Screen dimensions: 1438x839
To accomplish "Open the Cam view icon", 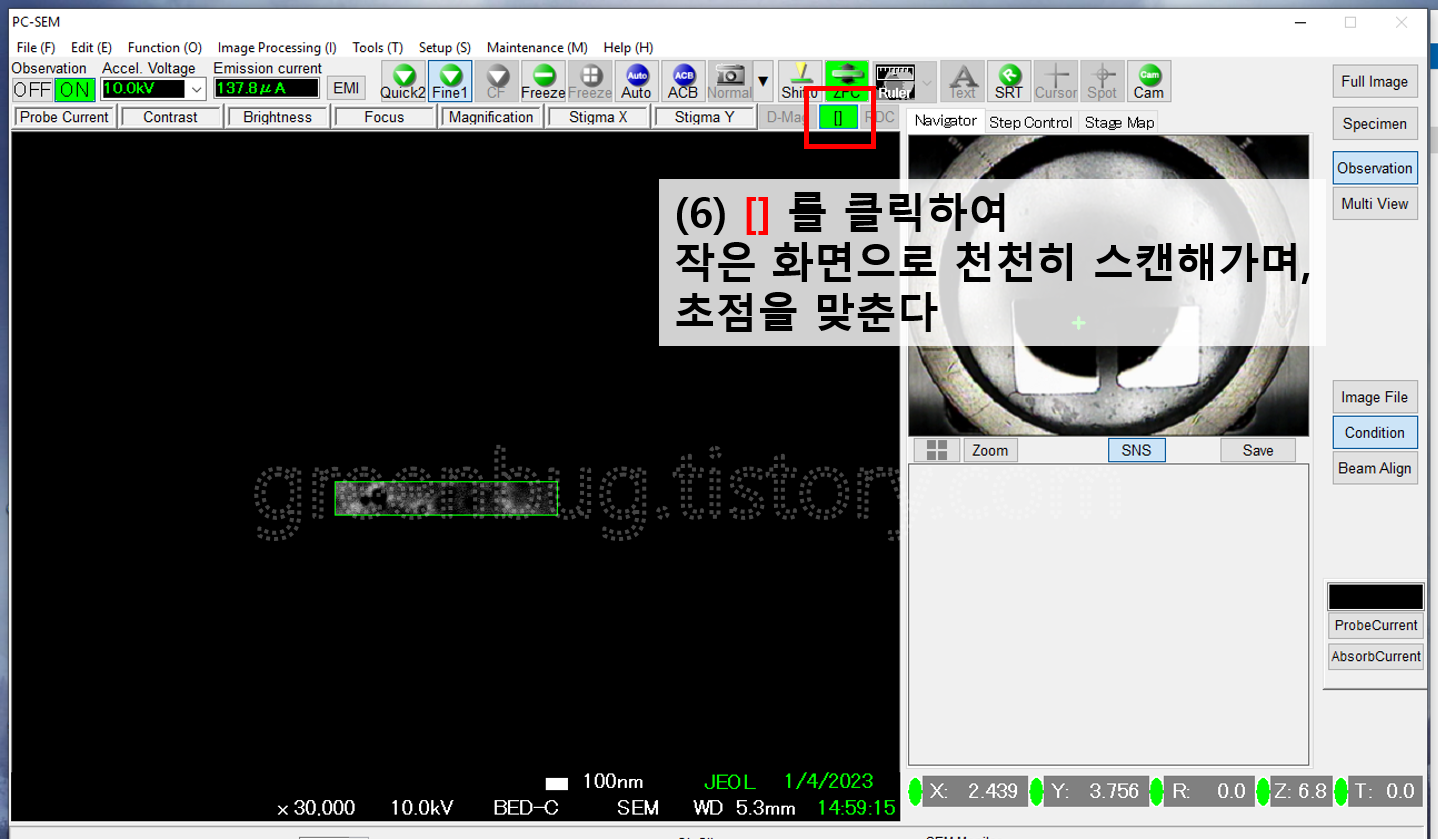I will 1149,81.
